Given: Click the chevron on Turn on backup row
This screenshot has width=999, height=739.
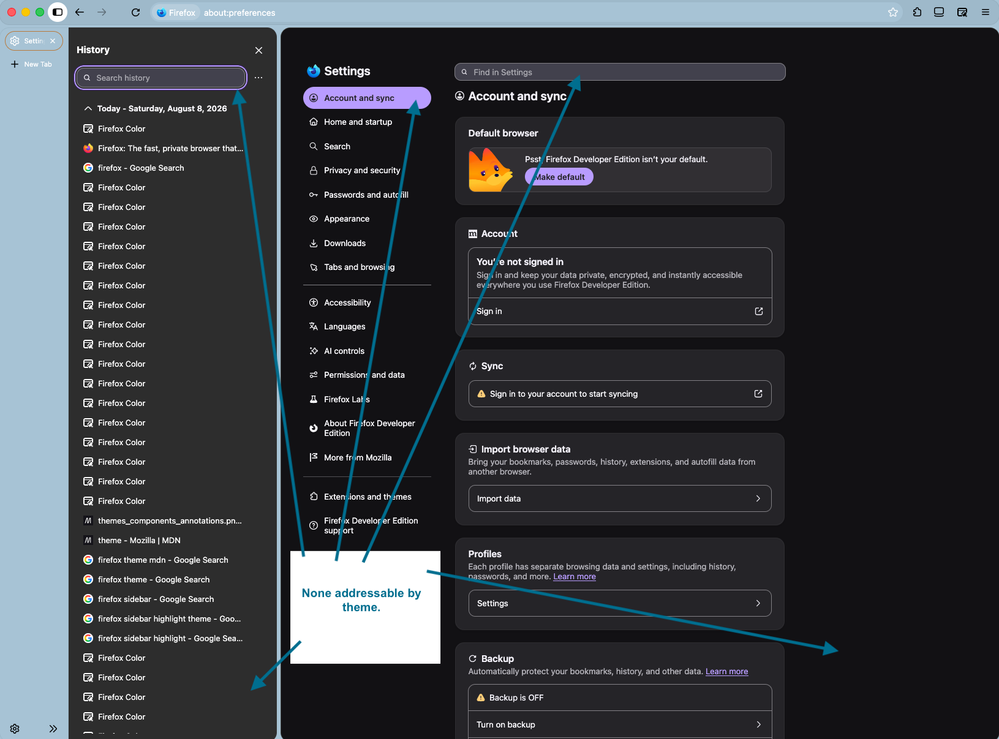Looking at the screenshot, I should tap(758, 724).
